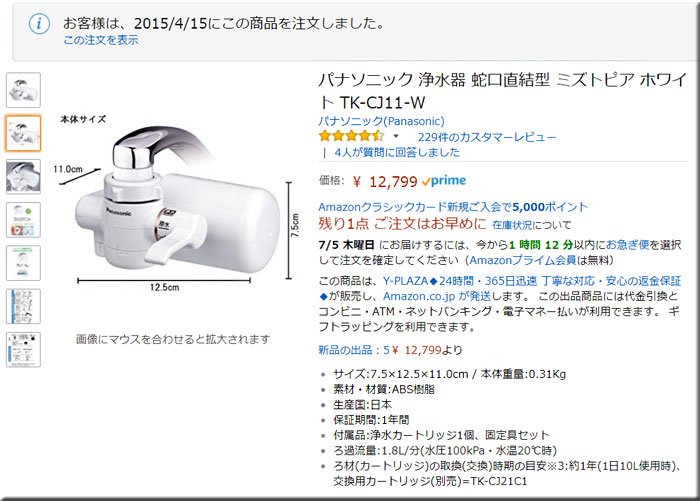Viewport: 700px width, 501px height.
Task: Click the prime logo next to price
Action: (x=444, y=181)
